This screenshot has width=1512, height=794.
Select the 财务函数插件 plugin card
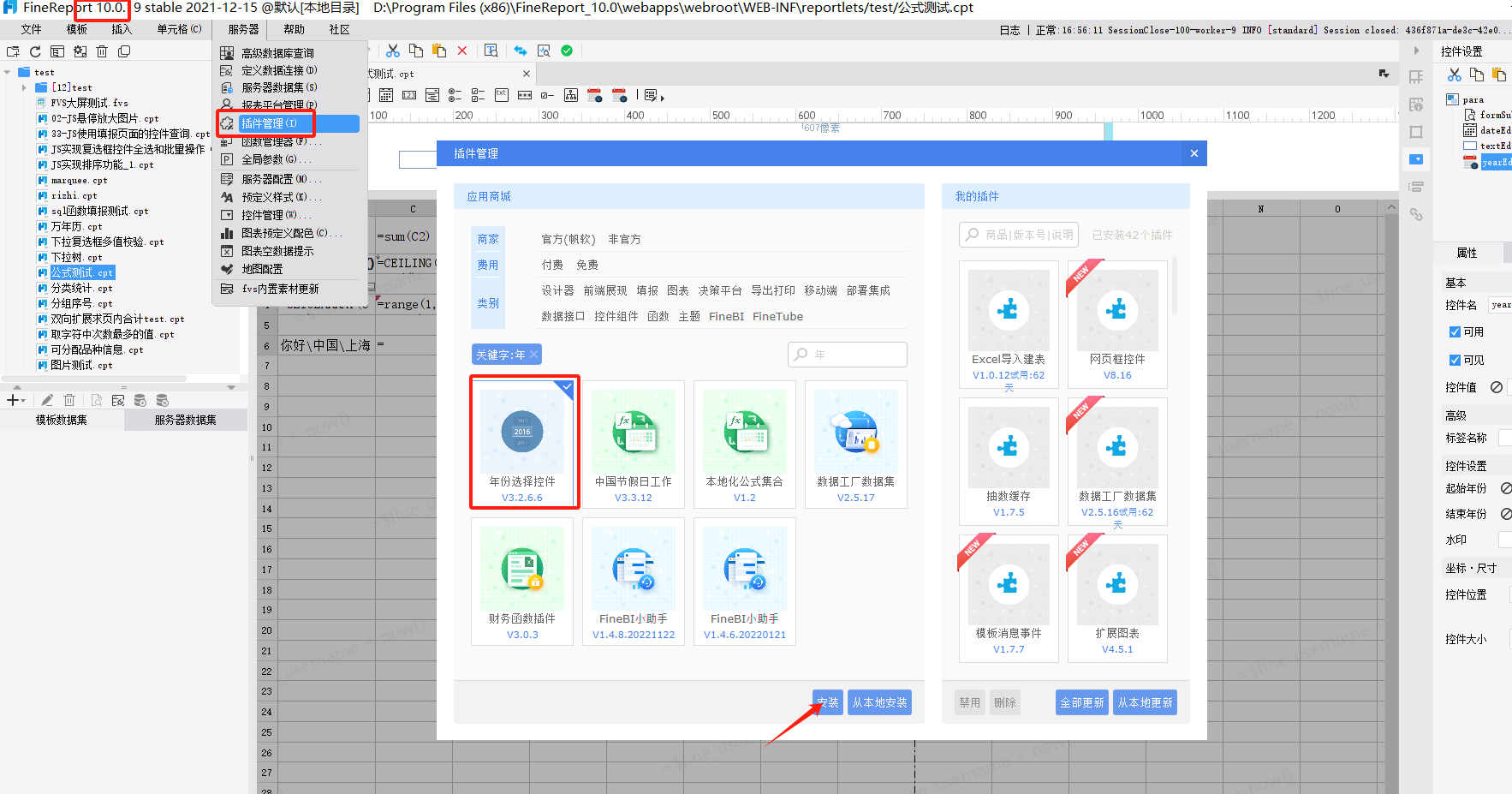522,582
